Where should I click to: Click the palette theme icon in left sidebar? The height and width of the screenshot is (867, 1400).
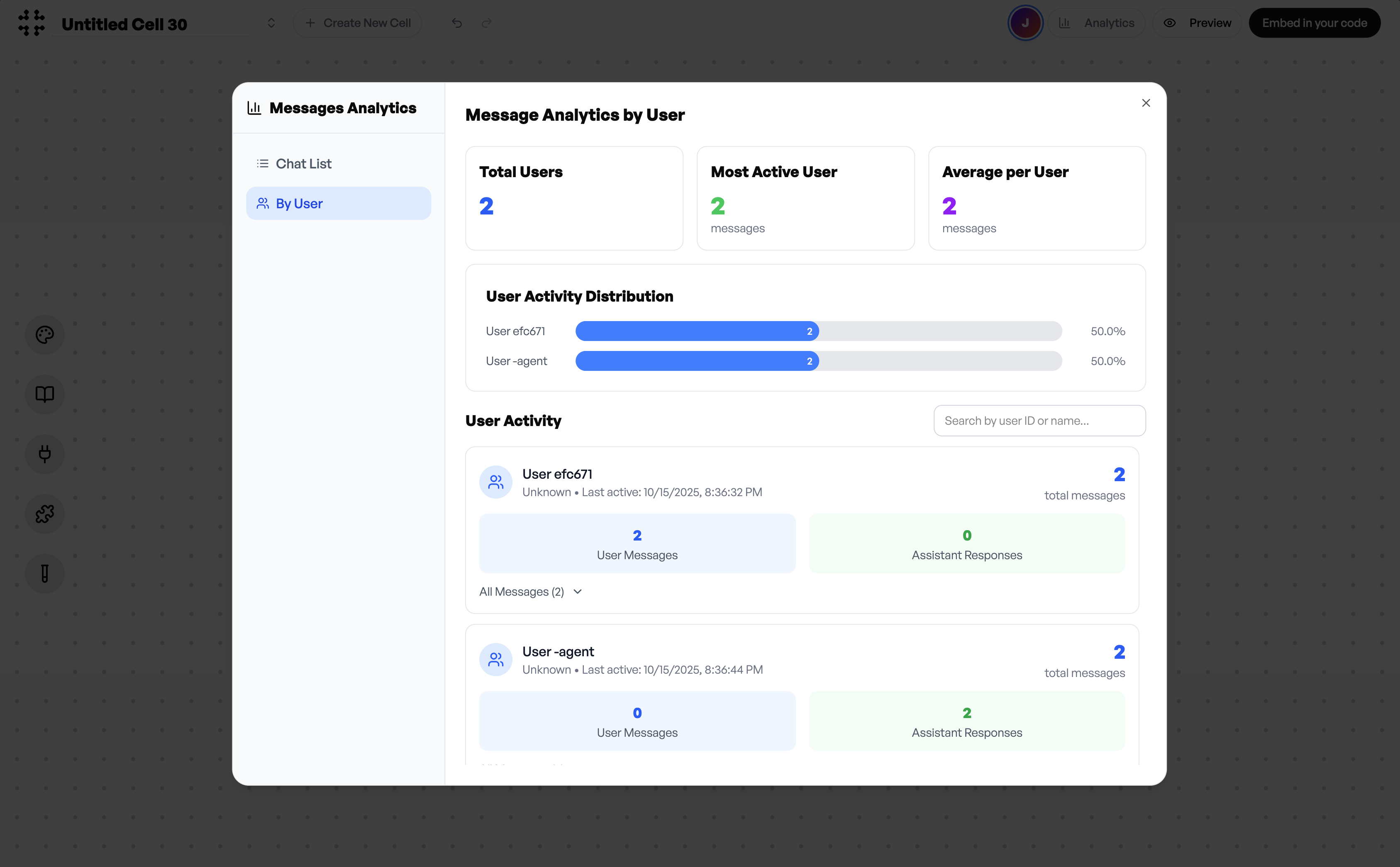[x=45, y=335]
